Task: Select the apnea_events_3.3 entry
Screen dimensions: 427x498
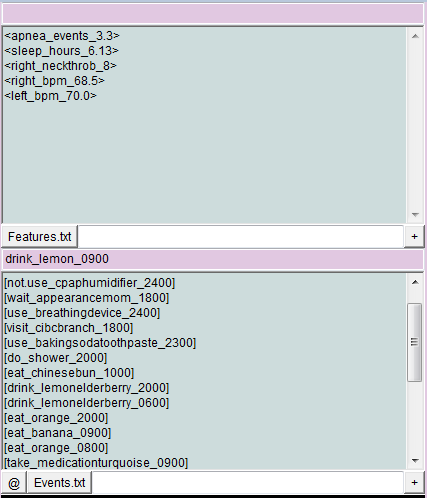Action: click(62, 36)
